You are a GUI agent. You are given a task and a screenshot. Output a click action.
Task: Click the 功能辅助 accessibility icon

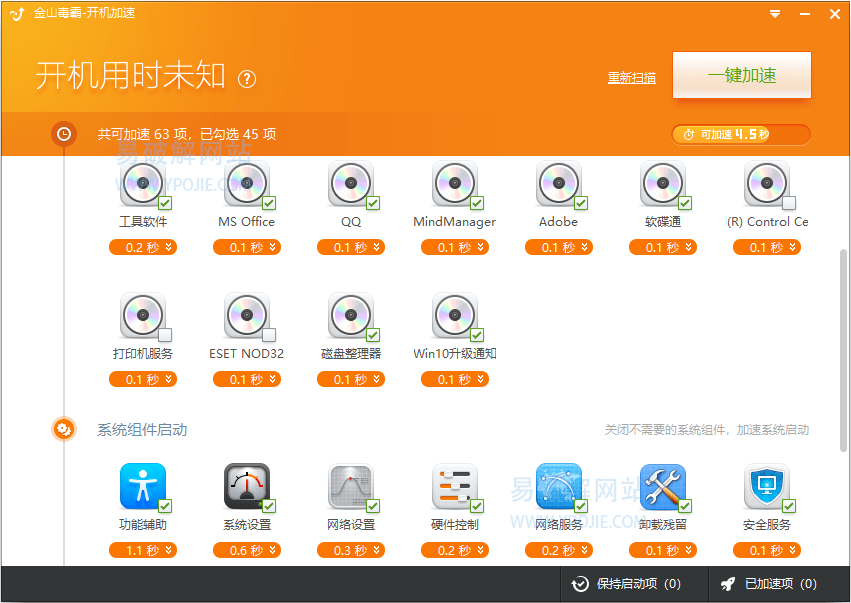(x=143, y=486)
